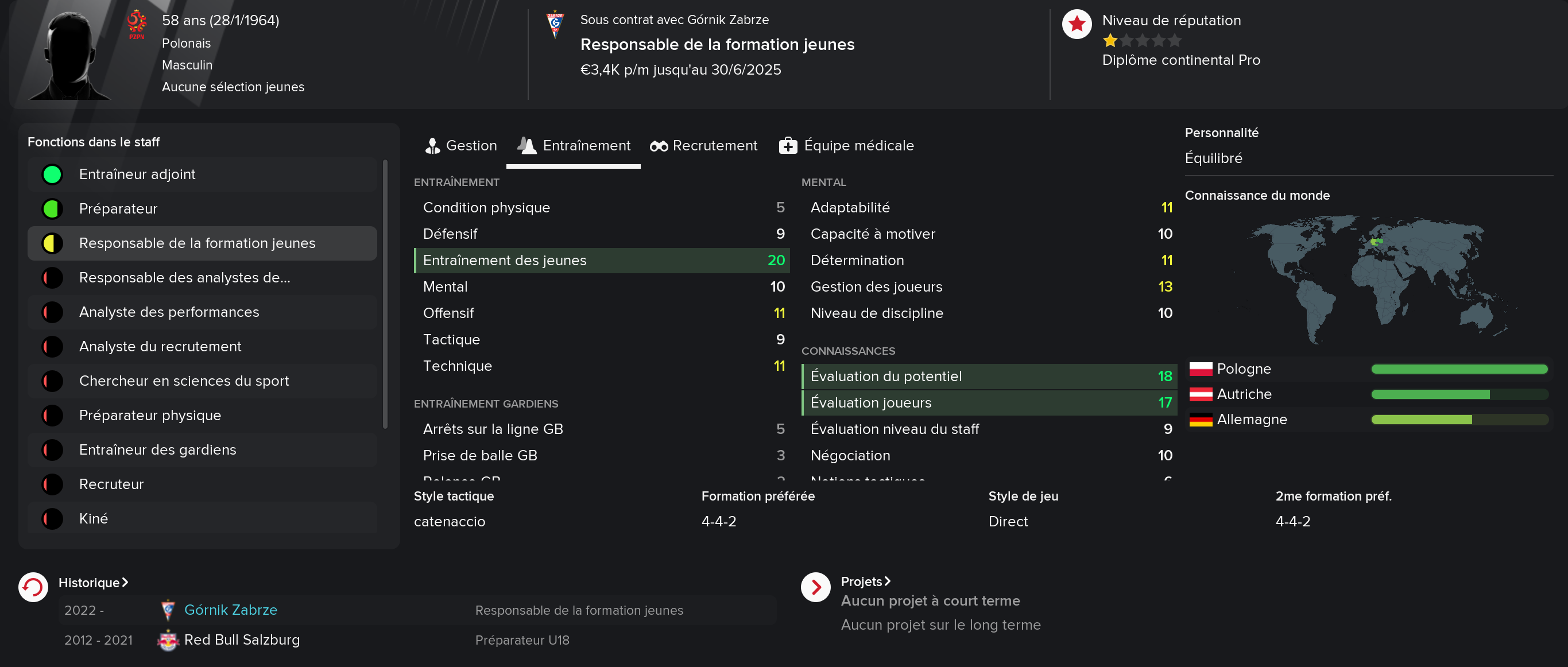The image size is (1568, 667).
Task: Click the staff roles list scrollbar
Action: [385, 294]
